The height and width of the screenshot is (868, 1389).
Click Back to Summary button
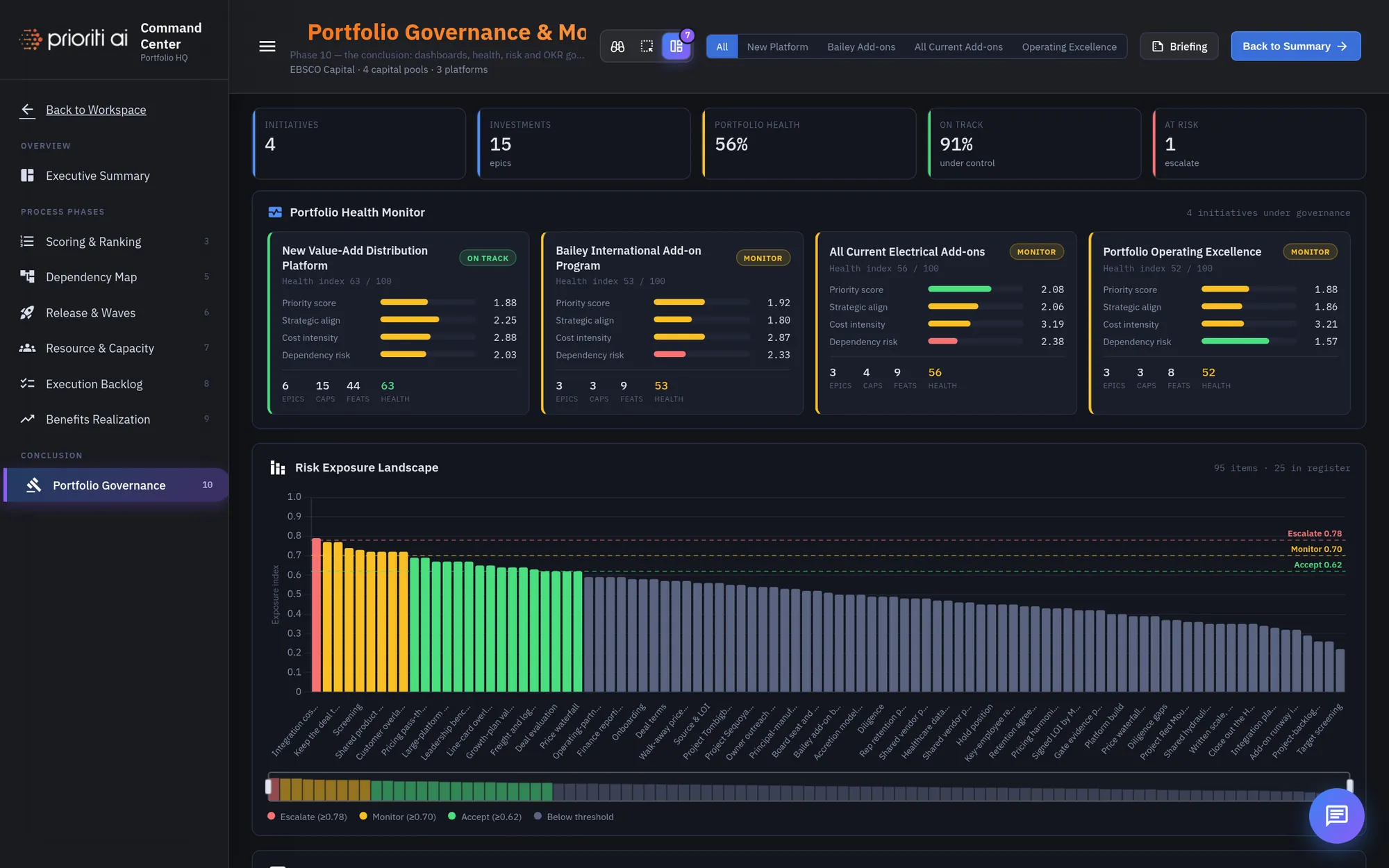[x=1295, y=47]
